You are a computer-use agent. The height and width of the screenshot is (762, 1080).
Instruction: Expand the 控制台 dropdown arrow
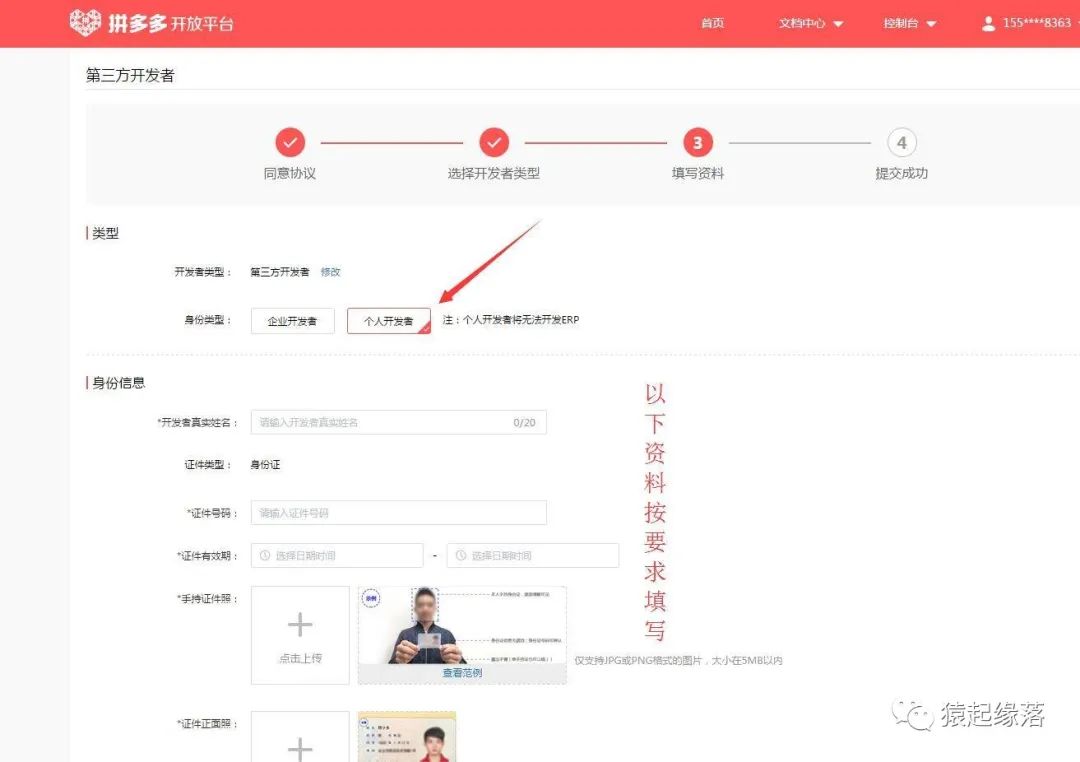pos(931,24)
